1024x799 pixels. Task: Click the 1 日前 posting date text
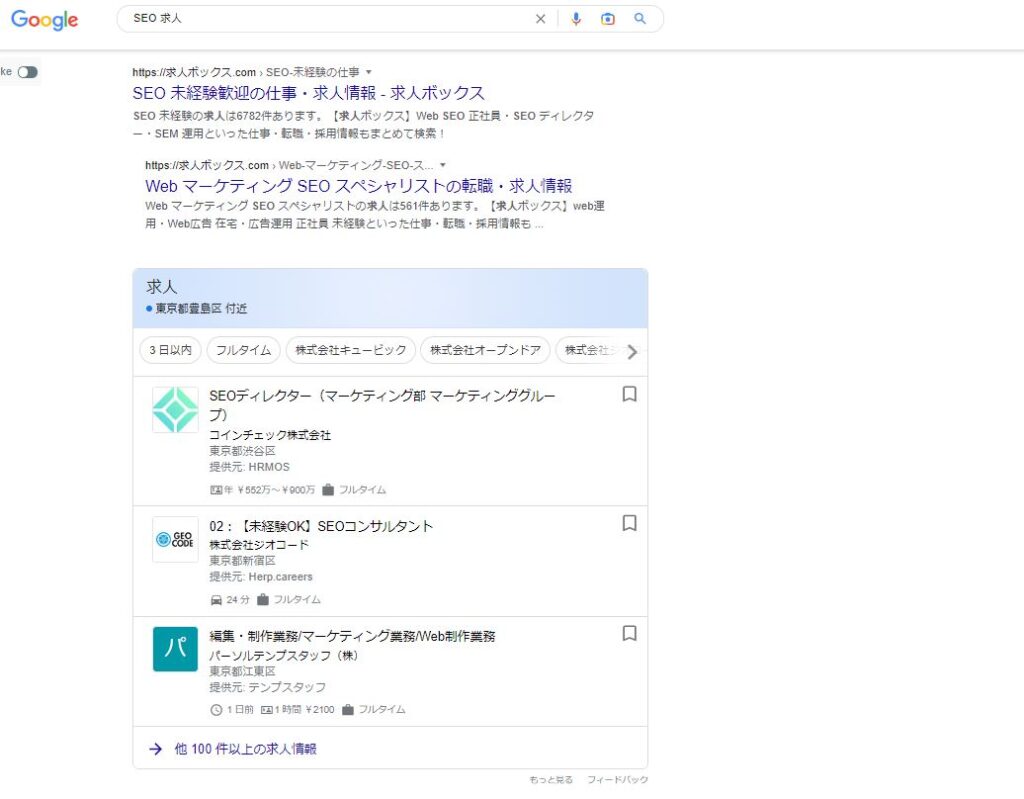click(x=240, y=709)
